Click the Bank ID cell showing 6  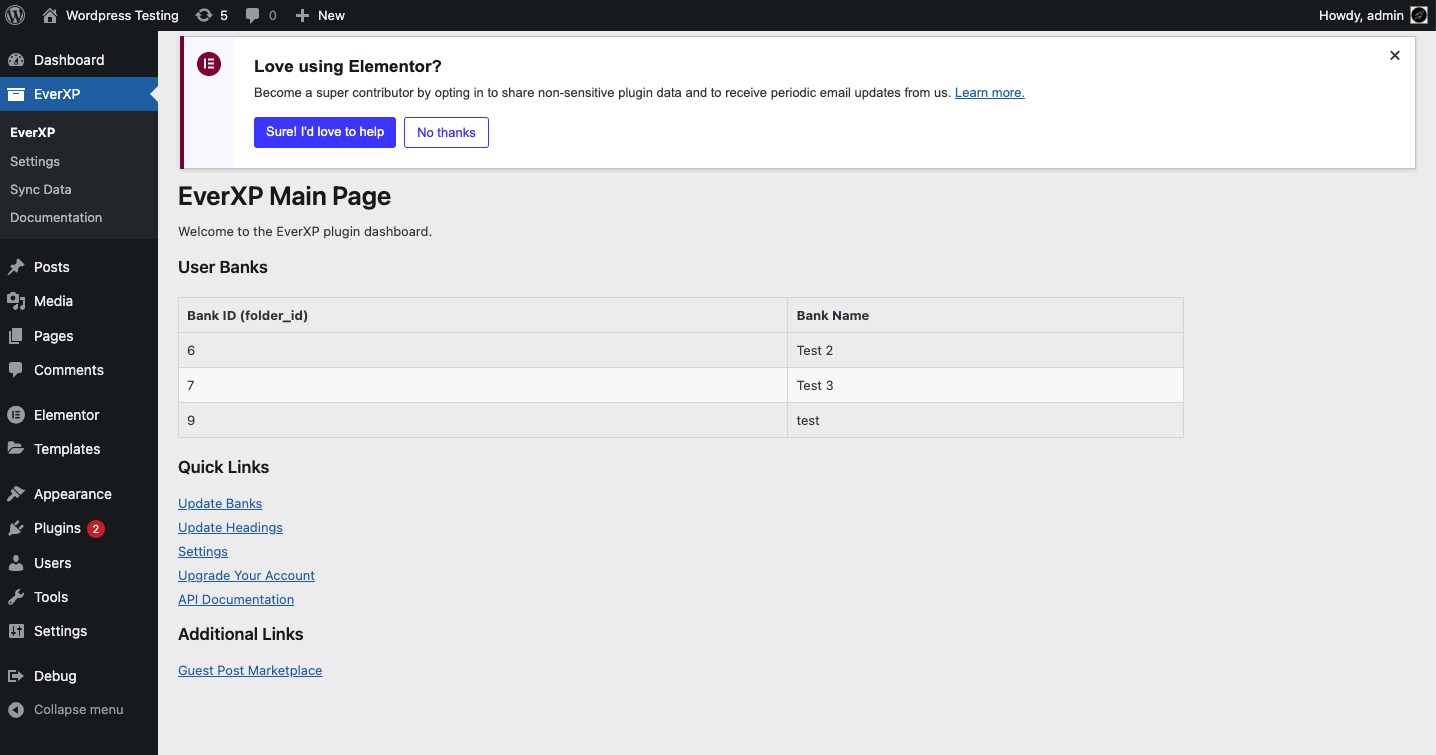483,350
